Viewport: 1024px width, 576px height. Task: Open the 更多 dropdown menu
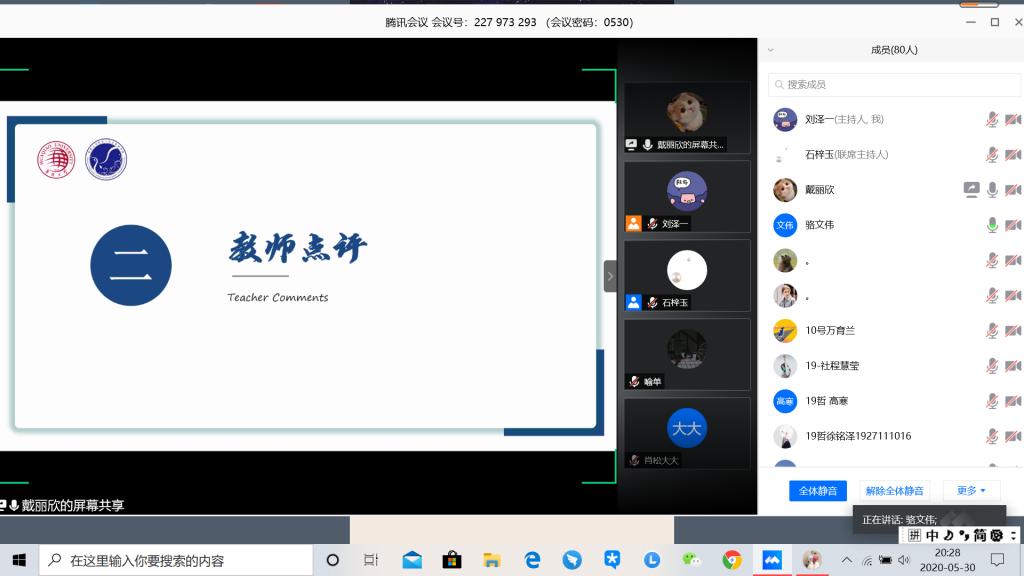[971, 491]
